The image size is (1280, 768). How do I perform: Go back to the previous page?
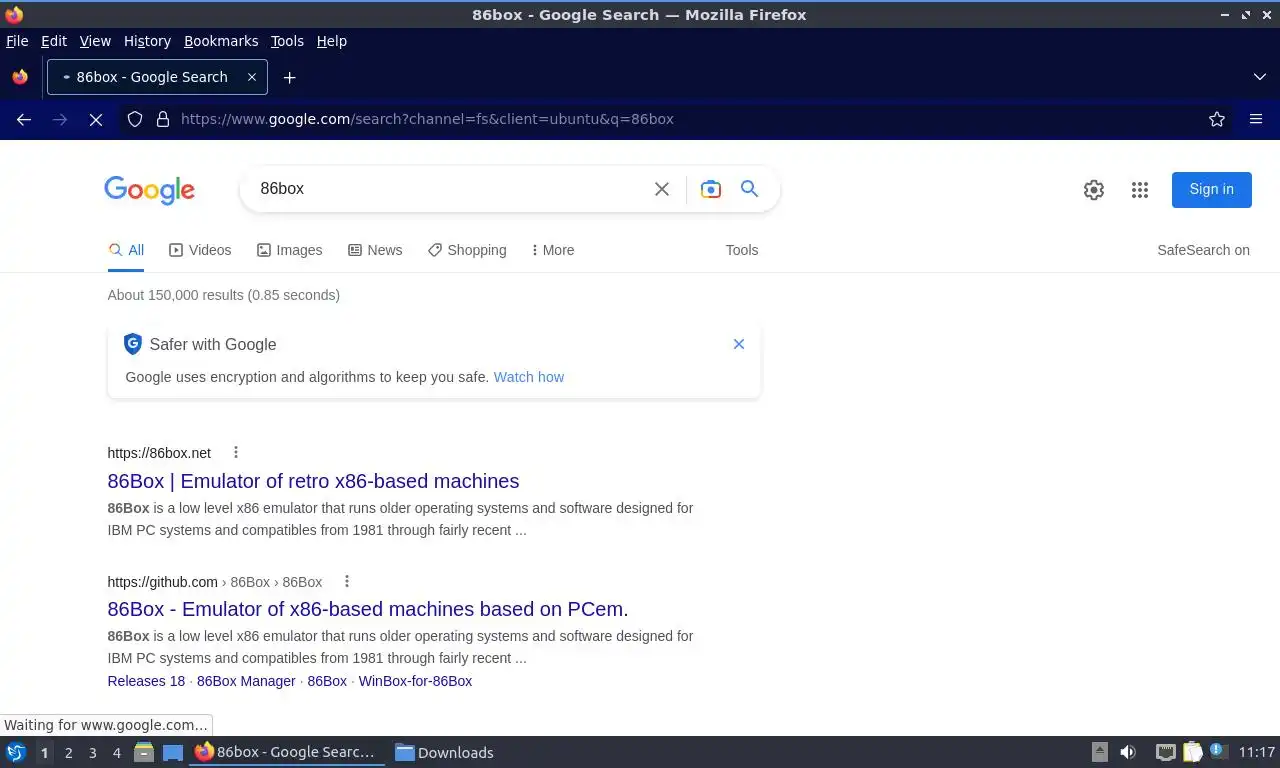(24, 119)
